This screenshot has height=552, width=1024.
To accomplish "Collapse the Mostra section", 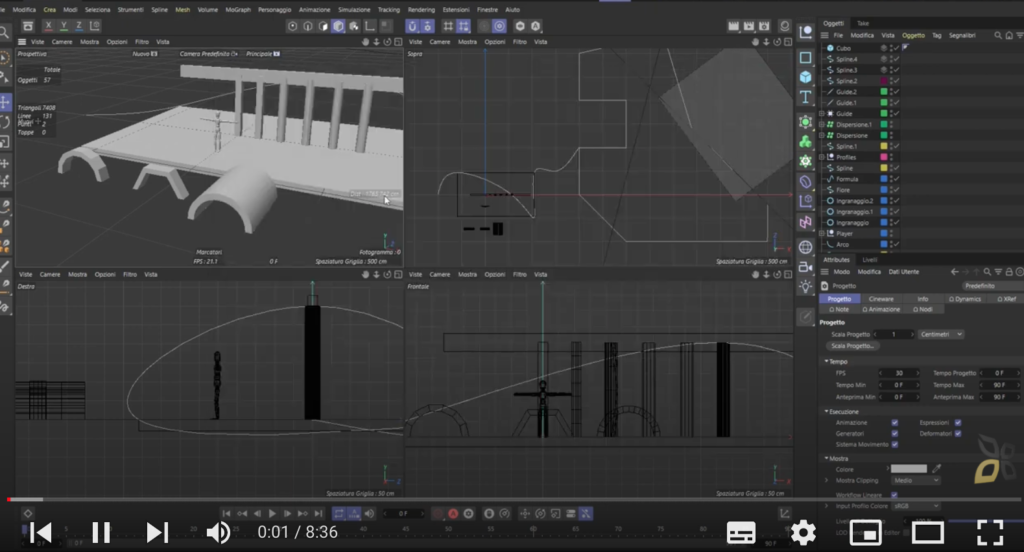I will pos(826,459).
